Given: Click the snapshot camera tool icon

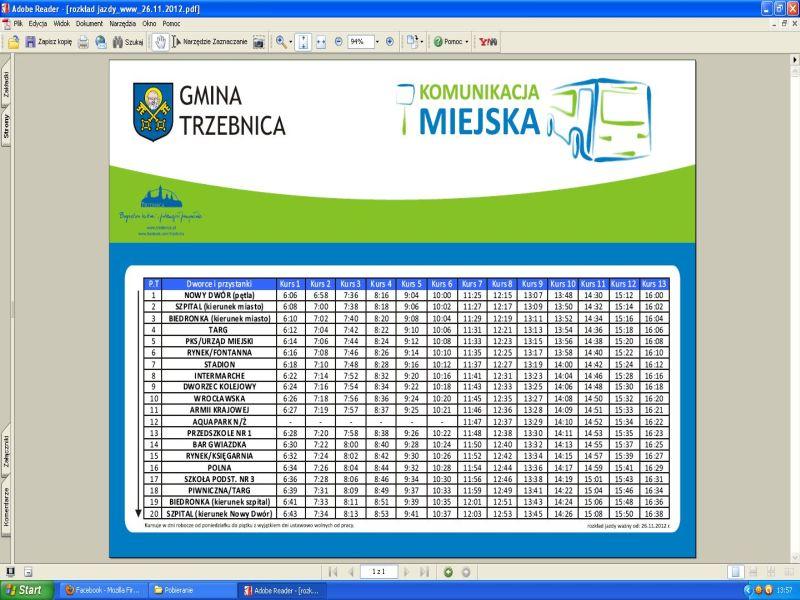Looking at the screenshot, I should point(258,42).
